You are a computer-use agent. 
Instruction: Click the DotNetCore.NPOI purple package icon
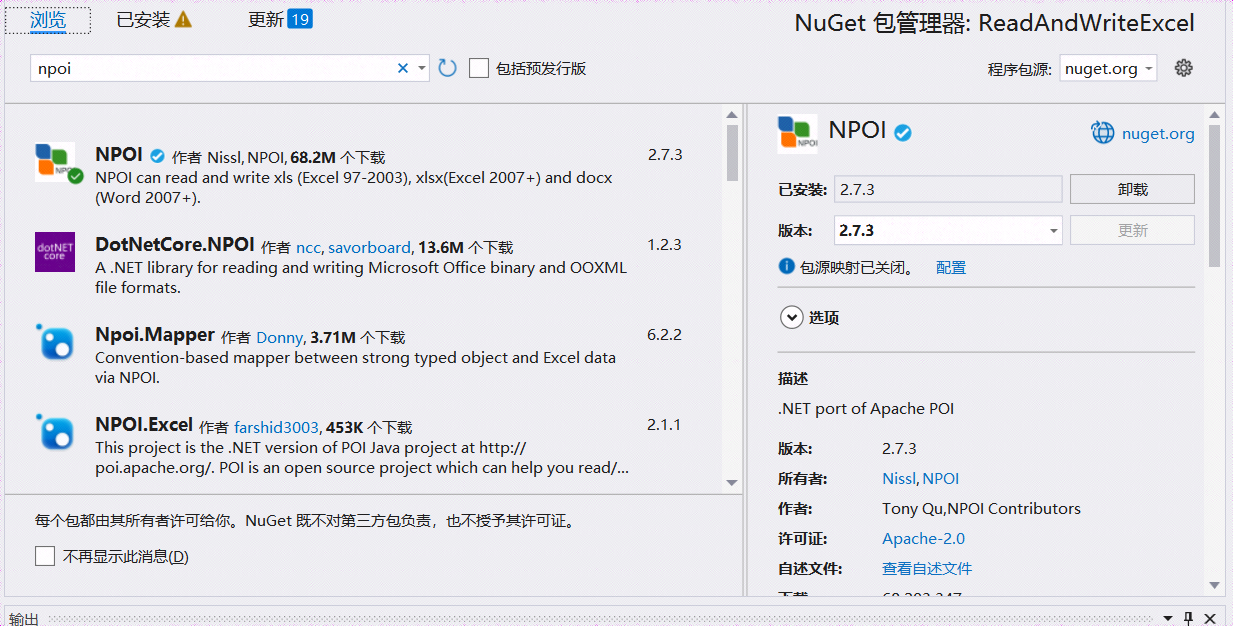55,252
